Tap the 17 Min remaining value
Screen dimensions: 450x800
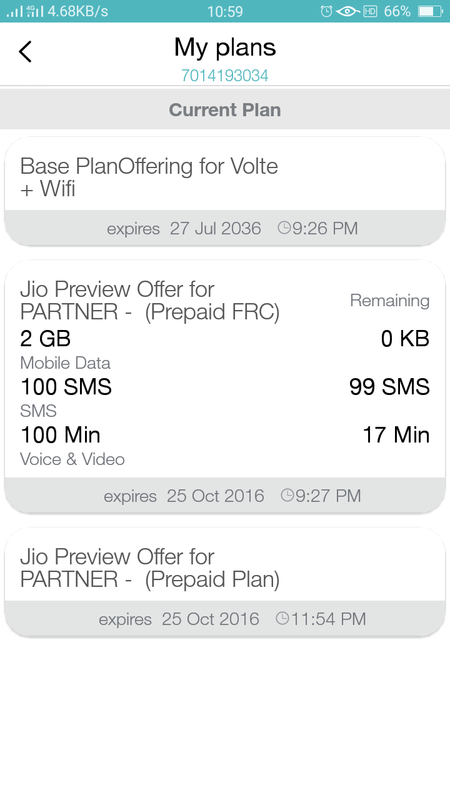[396, 435]
